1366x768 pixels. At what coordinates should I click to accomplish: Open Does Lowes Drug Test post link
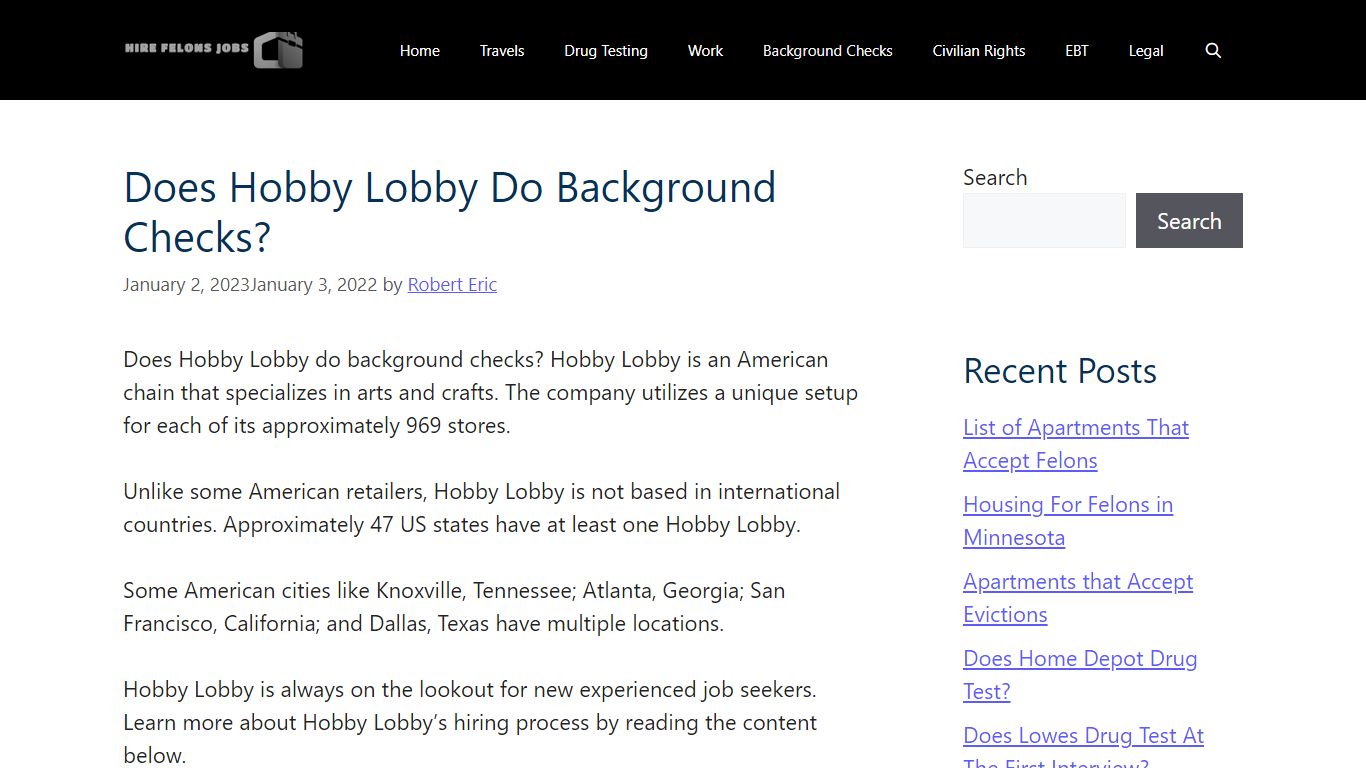(1083, 737)
